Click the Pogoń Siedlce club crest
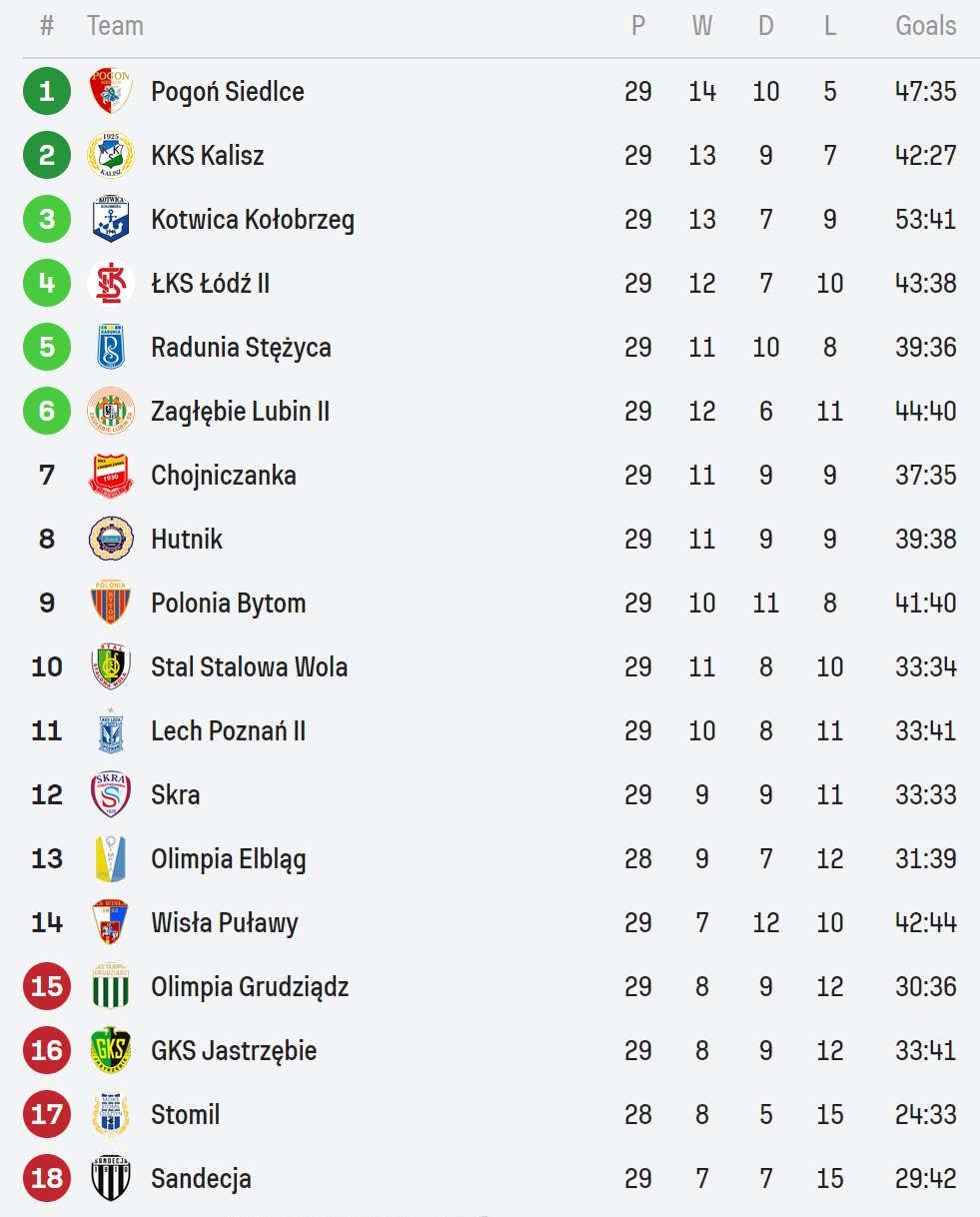The height and width of the screenshot is (1217, 980). [x=110, y=91]
